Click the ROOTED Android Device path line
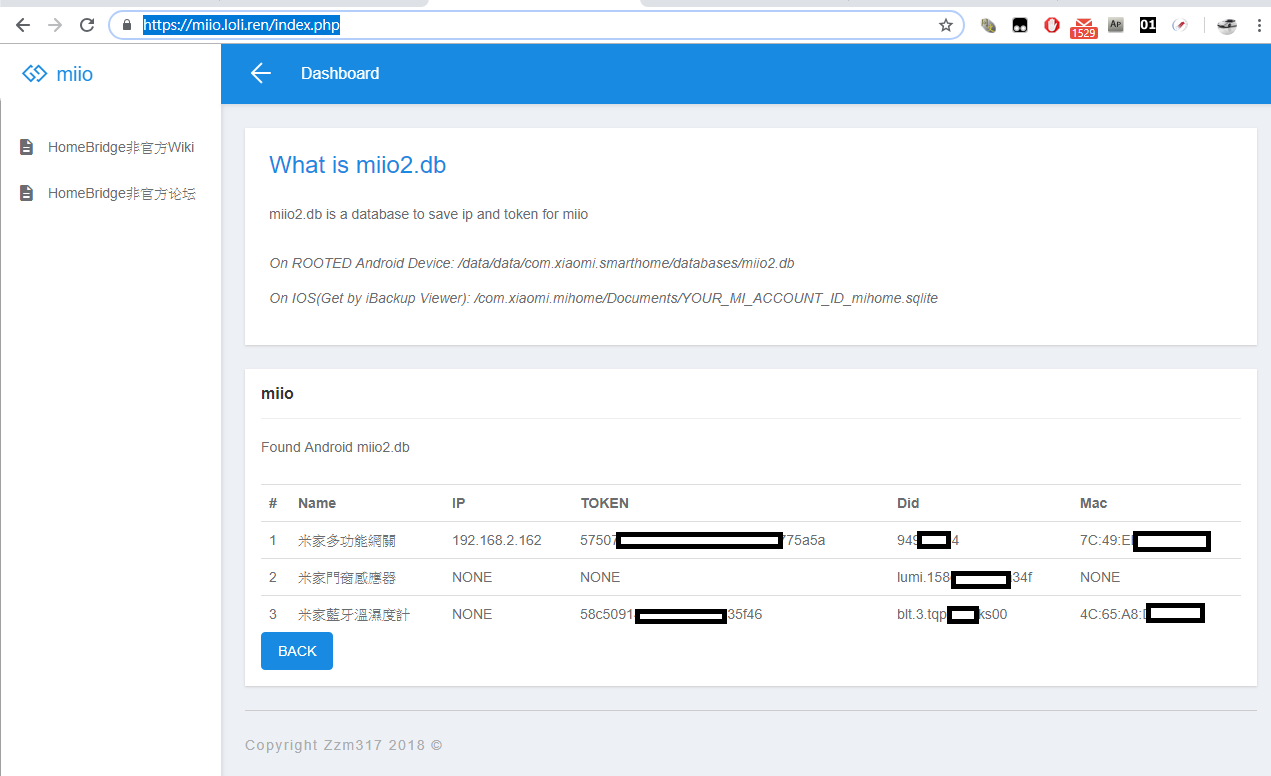Image resolution: width=1271 pixels, height=776 pixels. pos(532,263)
